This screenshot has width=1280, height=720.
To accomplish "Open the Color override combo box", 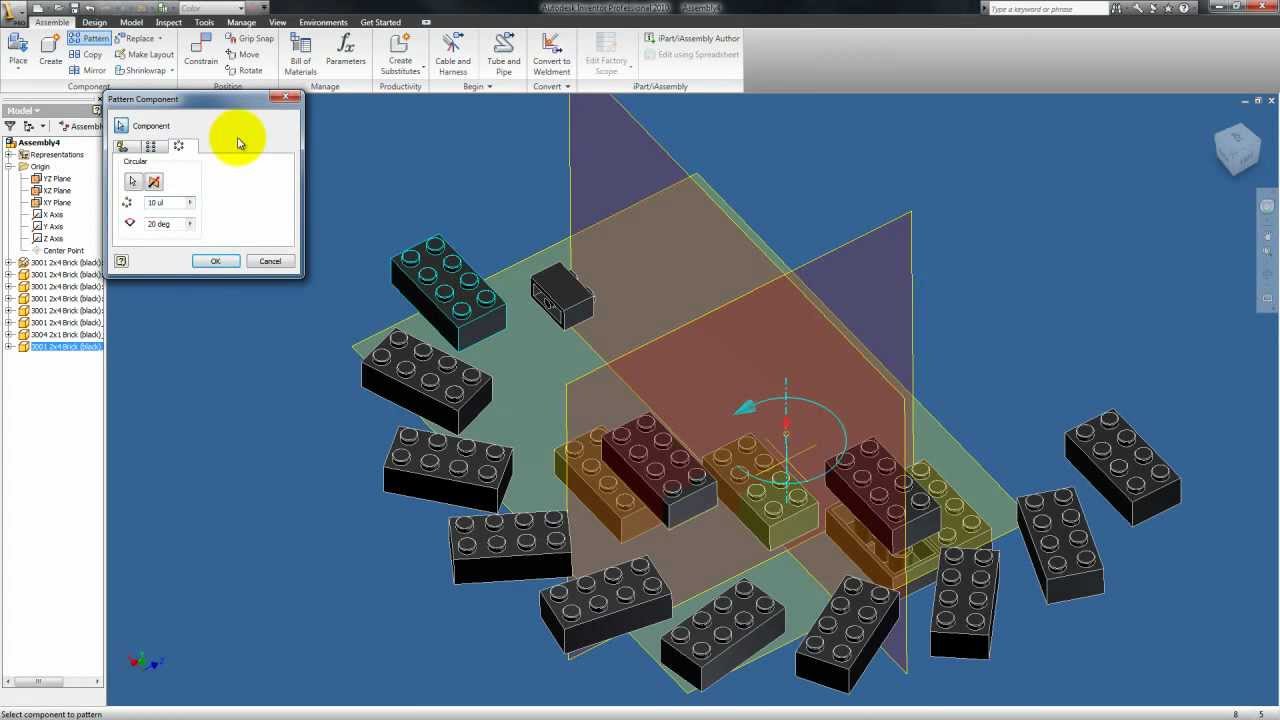I will tap(212, 8).
